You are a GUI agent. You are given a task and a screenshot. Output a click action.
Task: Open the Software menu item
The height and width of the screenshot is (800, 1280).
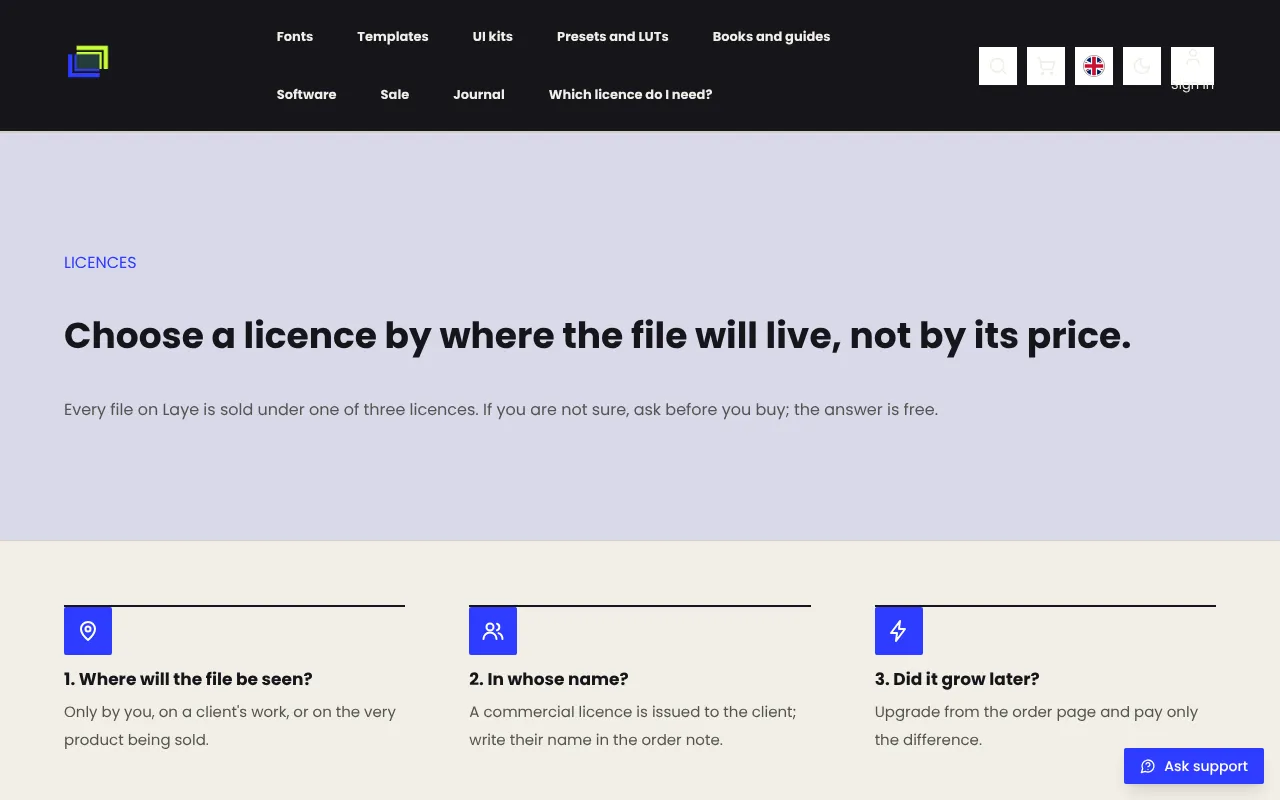[x=307, y=94]
